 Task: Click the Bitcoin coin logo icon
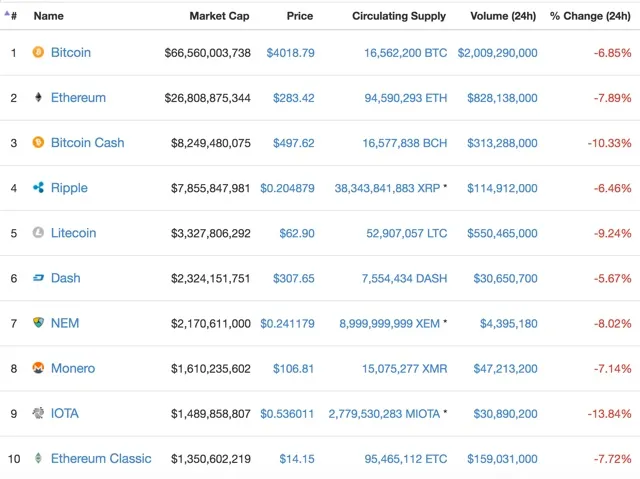pyautogui.click(x=38, y=52)
